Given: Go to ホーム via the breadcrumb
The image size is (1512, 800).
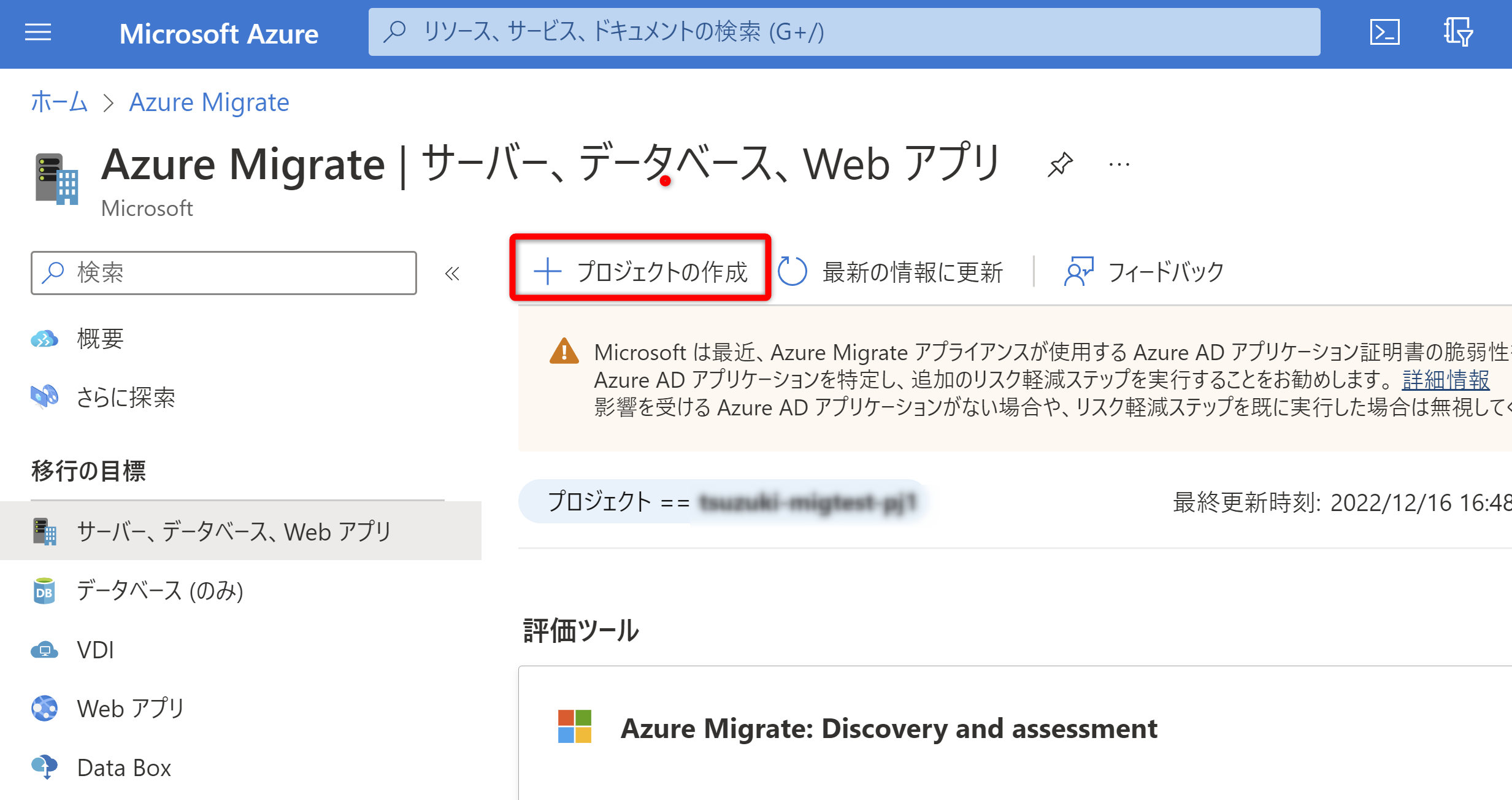Looking at the screenshot, I should click(x=59, y=102).
